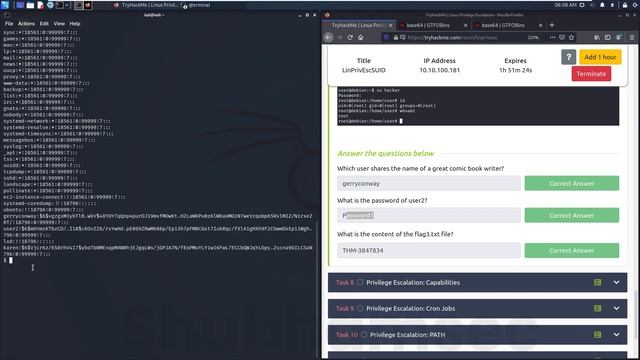The height and width of the screenshot is (360, 640).
Task: Expand Task 10 Privilege Escalation: PATH
Action: tap(477, 335)
